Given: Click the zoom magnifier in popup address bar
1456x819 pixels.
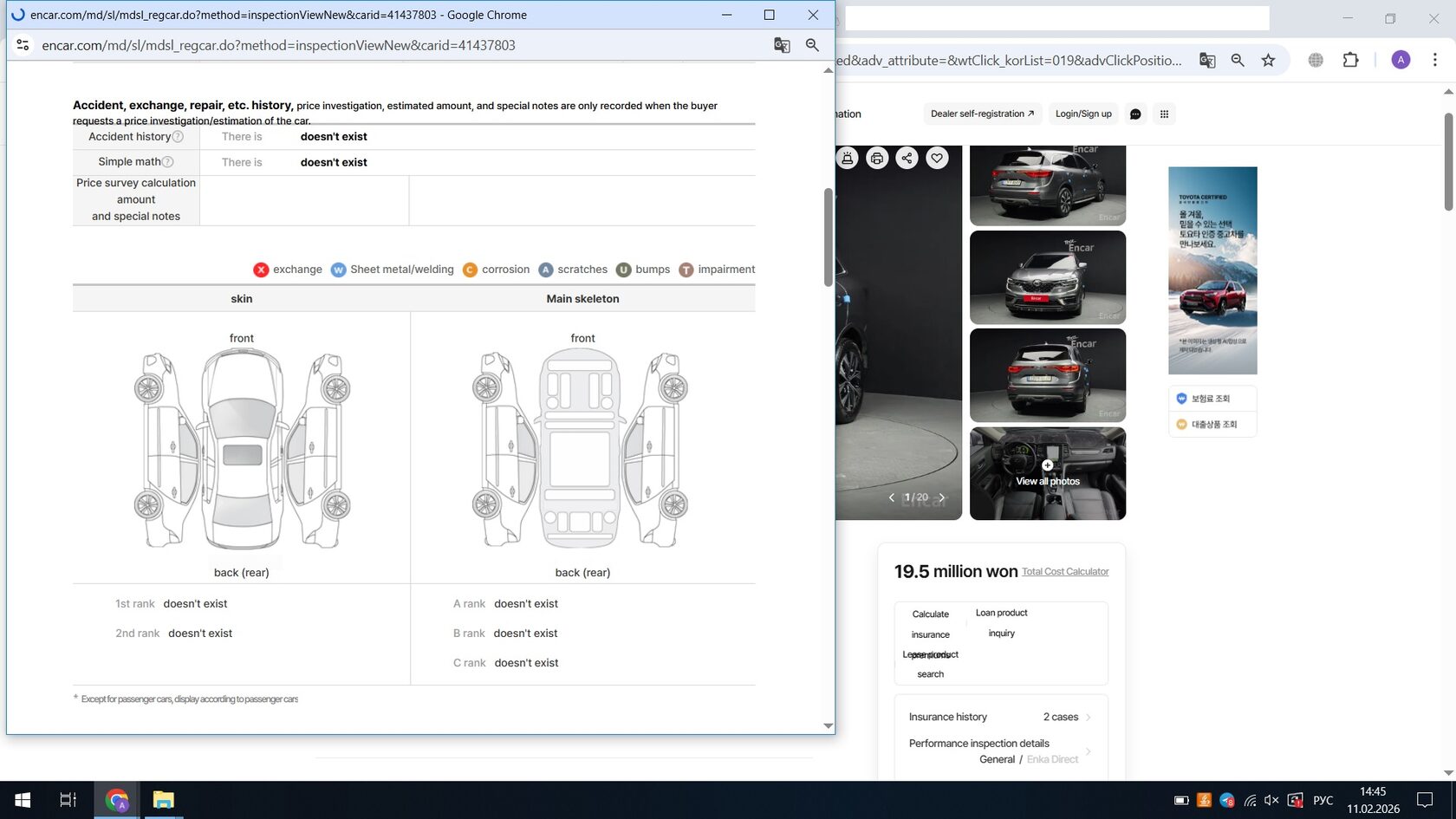Looking at the screenshot, I should pyautogui.click(x=812, y=45).
